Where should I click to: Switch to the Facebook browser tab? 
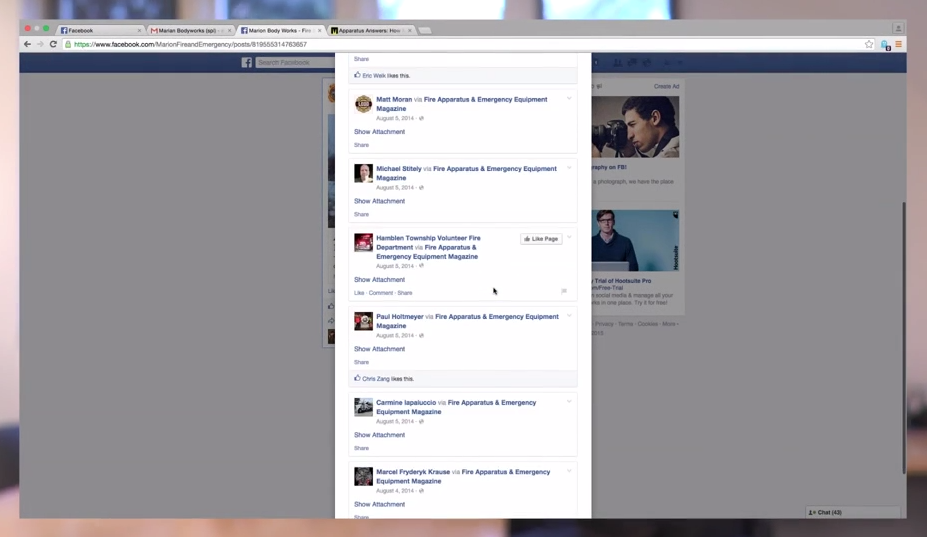coord(99,30)
